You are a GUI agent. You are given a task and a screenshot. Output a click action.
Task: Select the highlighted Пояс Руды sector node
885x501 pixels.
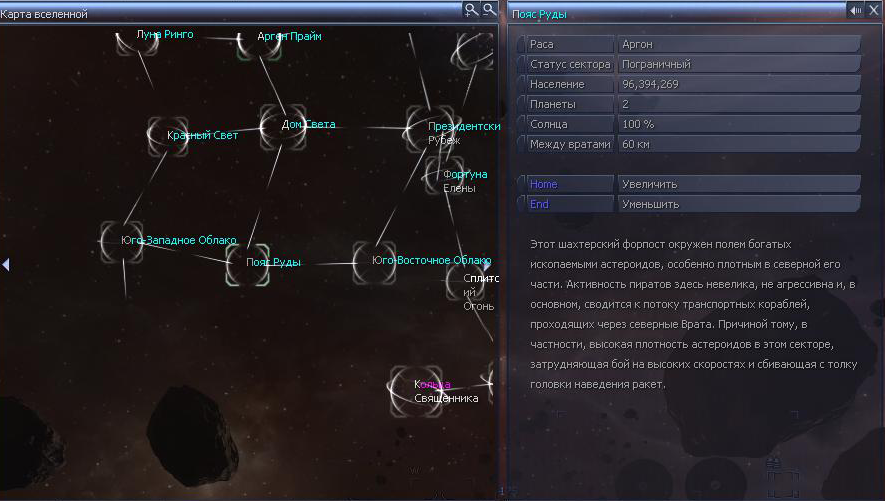click(247, 265)
